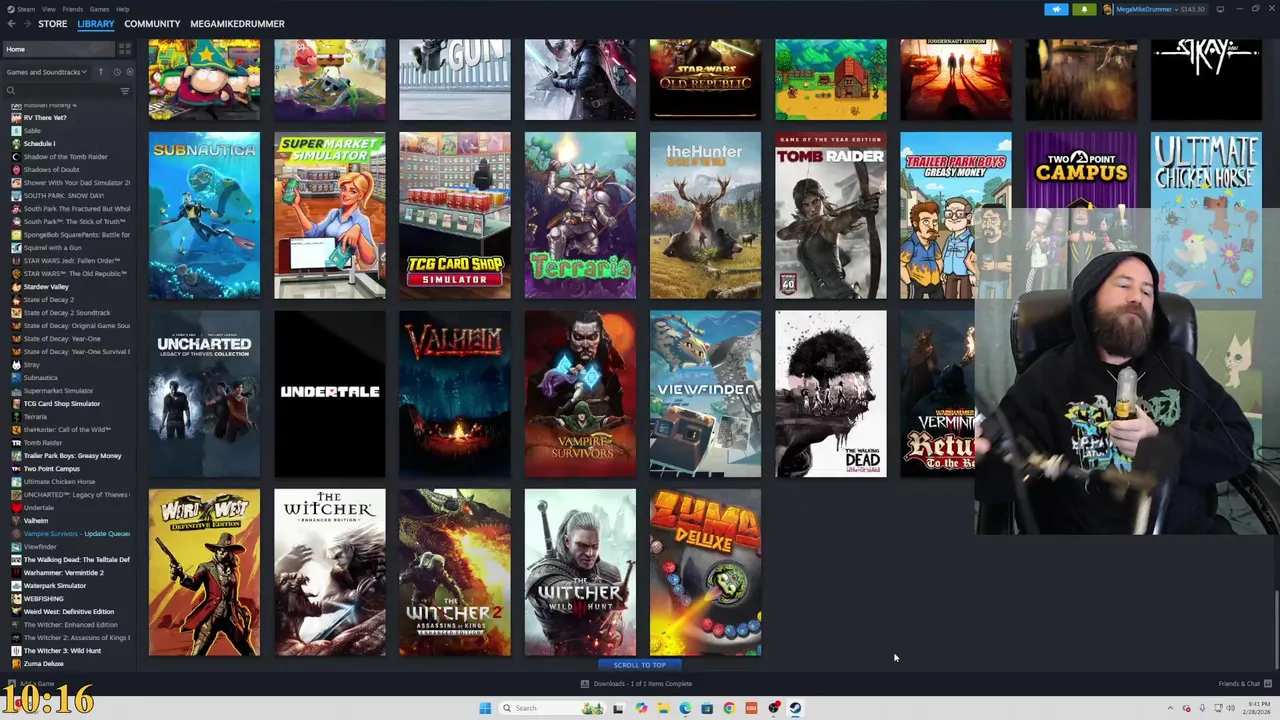Open the advanced filter options icon
1280x720 pixels.
click(x=125, y=91)
